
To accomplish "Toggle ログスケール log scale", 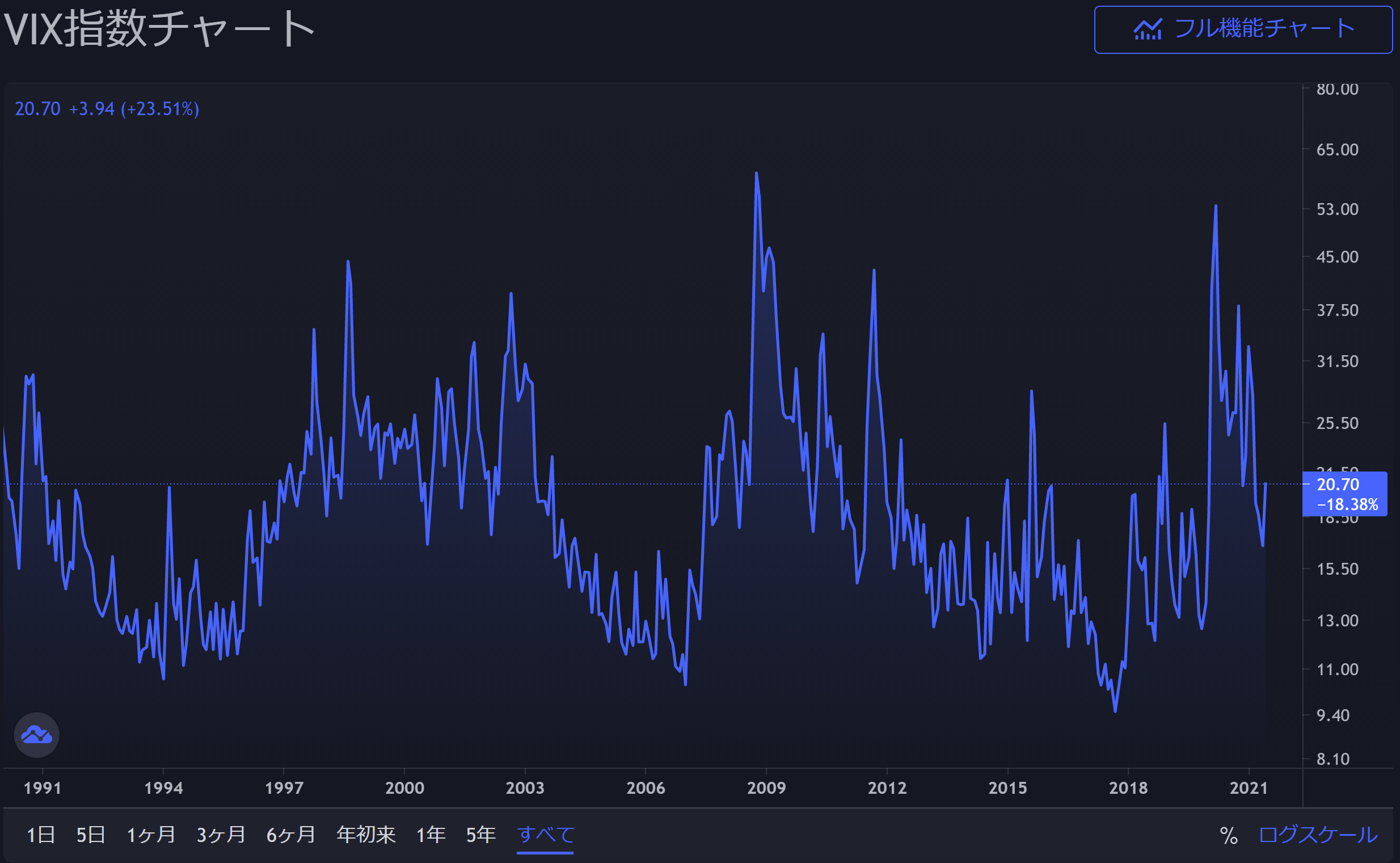I will [1318, 835].
